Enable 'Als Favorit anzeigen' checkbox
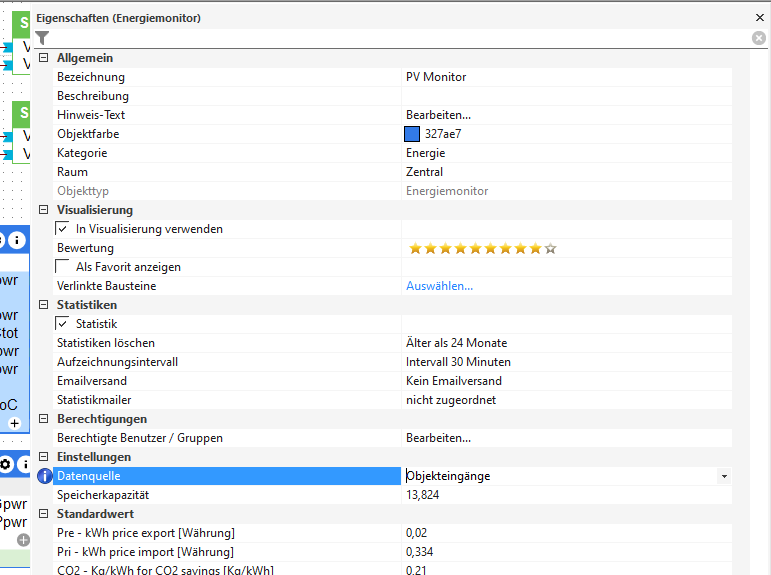Screen dimensions: 771x575 [x=63, y=267]
